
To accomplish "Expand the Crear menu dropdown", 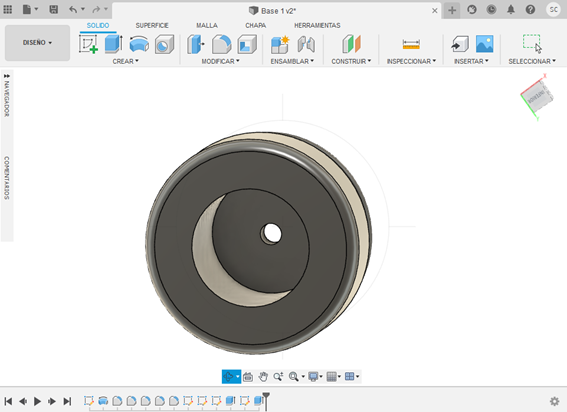I will [x=125, y=61].
